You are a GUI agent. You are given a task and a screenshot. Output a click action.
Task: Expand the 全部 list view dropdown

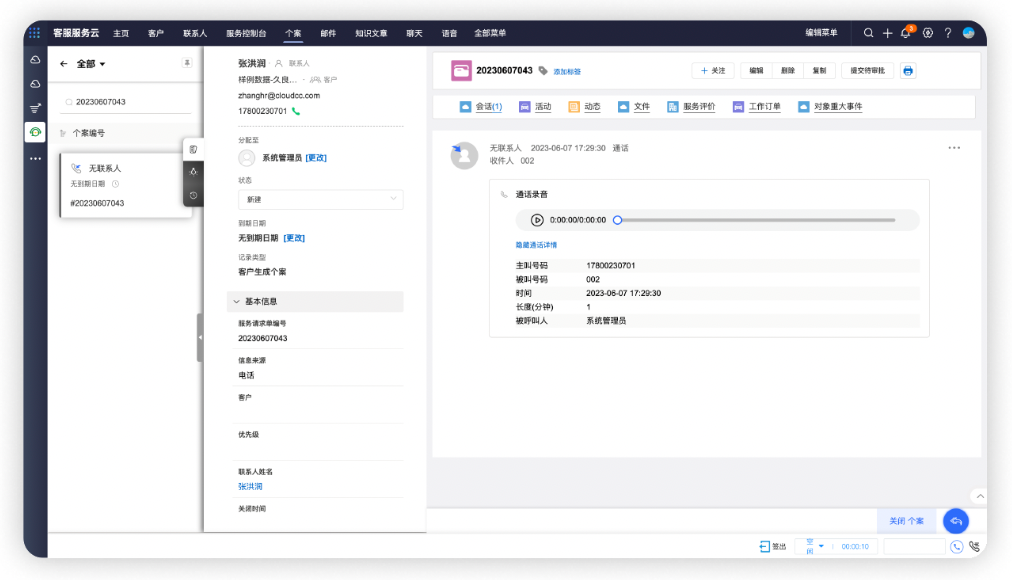click(92, 64)
